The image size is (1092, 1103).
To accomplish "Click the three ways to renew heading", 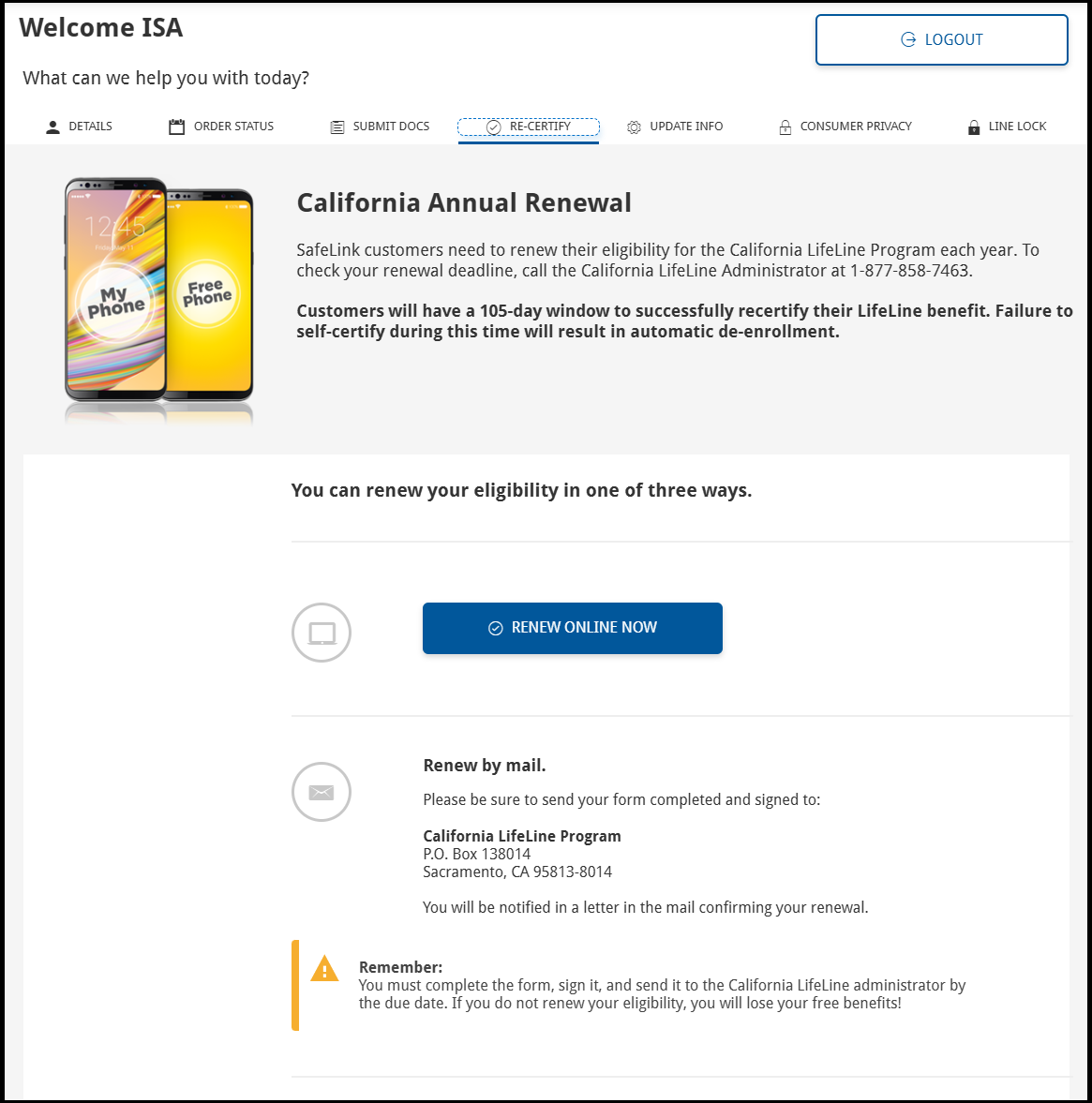I will (x=521, y=490).
